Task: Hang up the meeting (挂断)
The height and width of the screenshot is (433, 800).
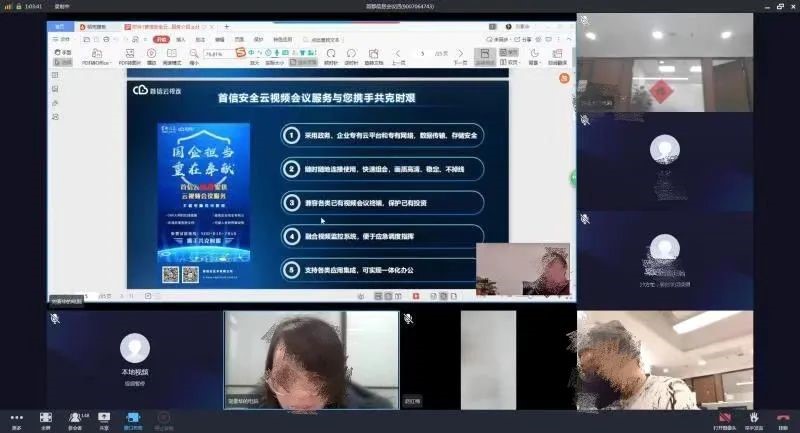Action: (783, 421)
